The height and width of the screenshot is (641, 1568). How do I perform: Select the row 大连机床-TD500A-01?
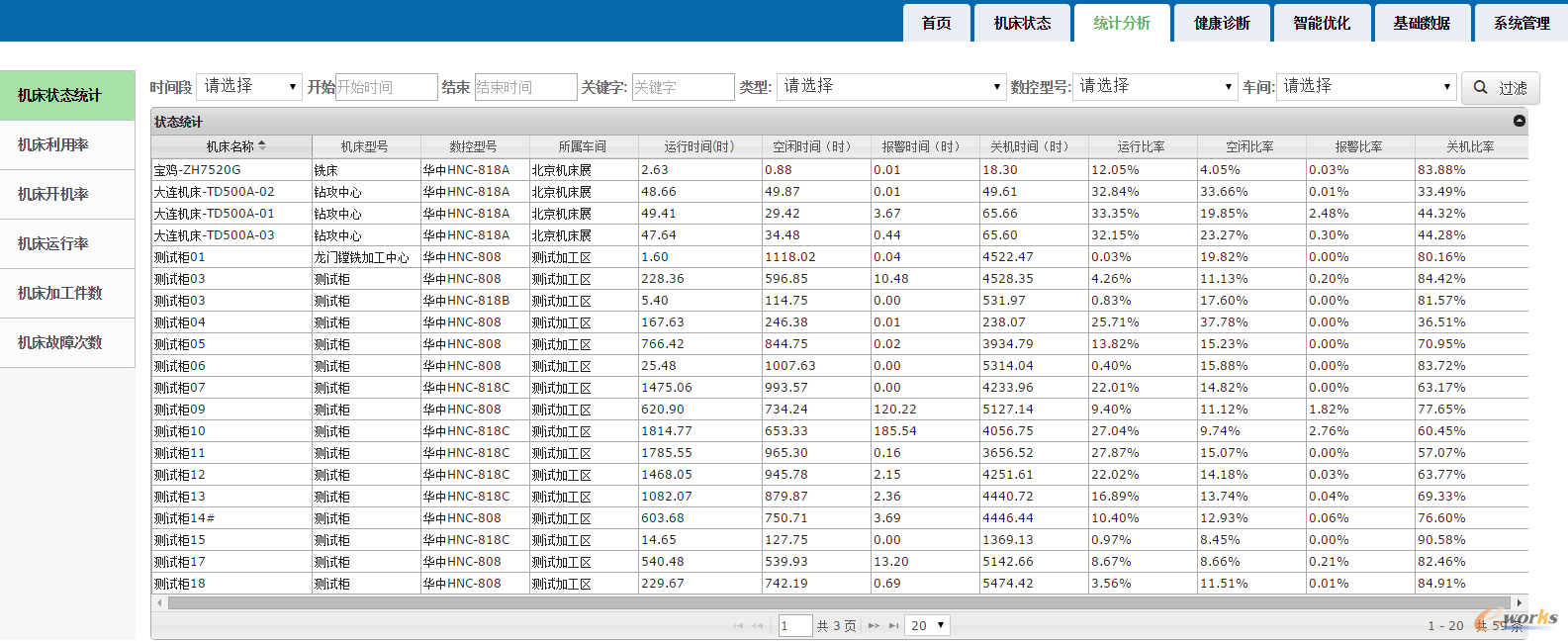(840, 214)
